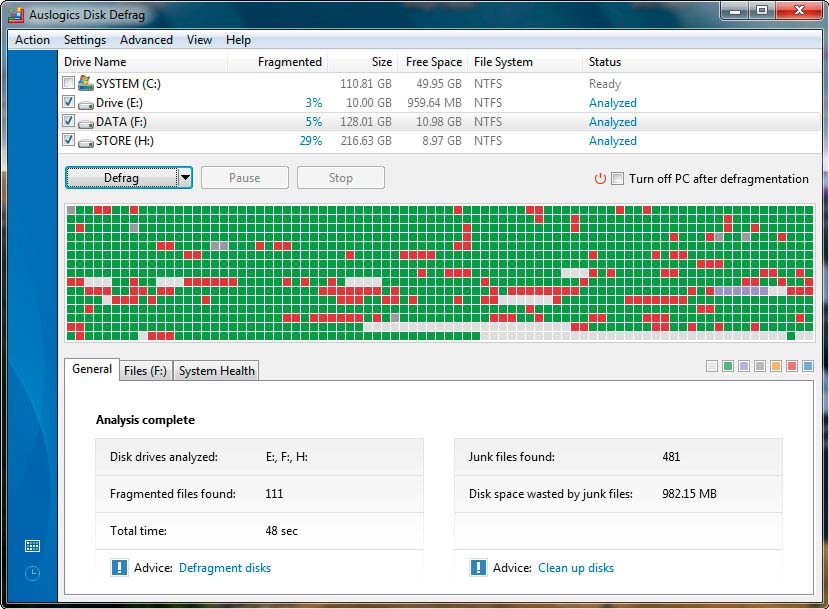Click the Stop button
The width and height of the screenshot is (829, 609).
[340, 178]
